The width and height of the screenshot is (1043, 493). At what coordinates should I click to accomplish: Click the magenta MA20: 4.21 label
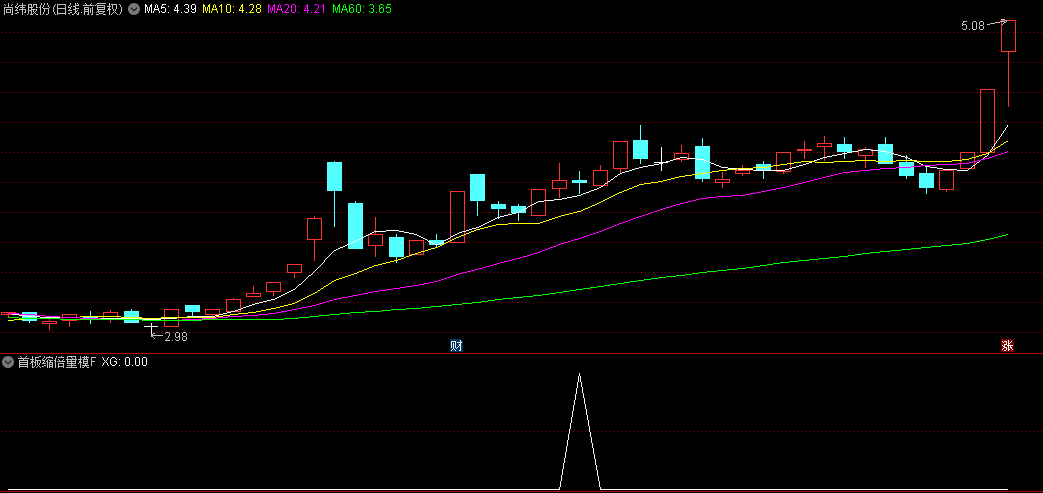[296, 9]
